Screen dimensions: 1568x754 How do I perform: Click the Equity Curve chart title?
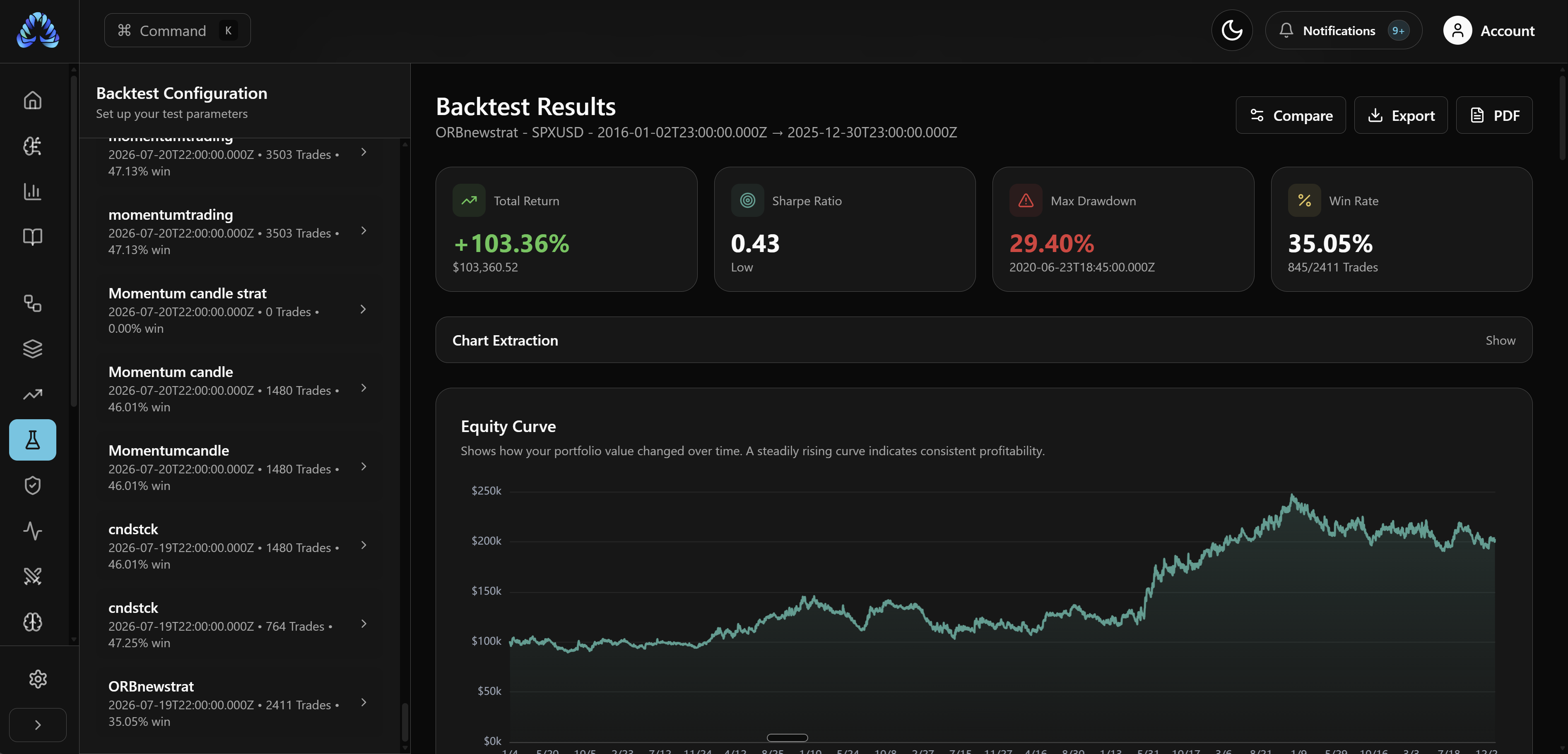click(x=508, y=426)
